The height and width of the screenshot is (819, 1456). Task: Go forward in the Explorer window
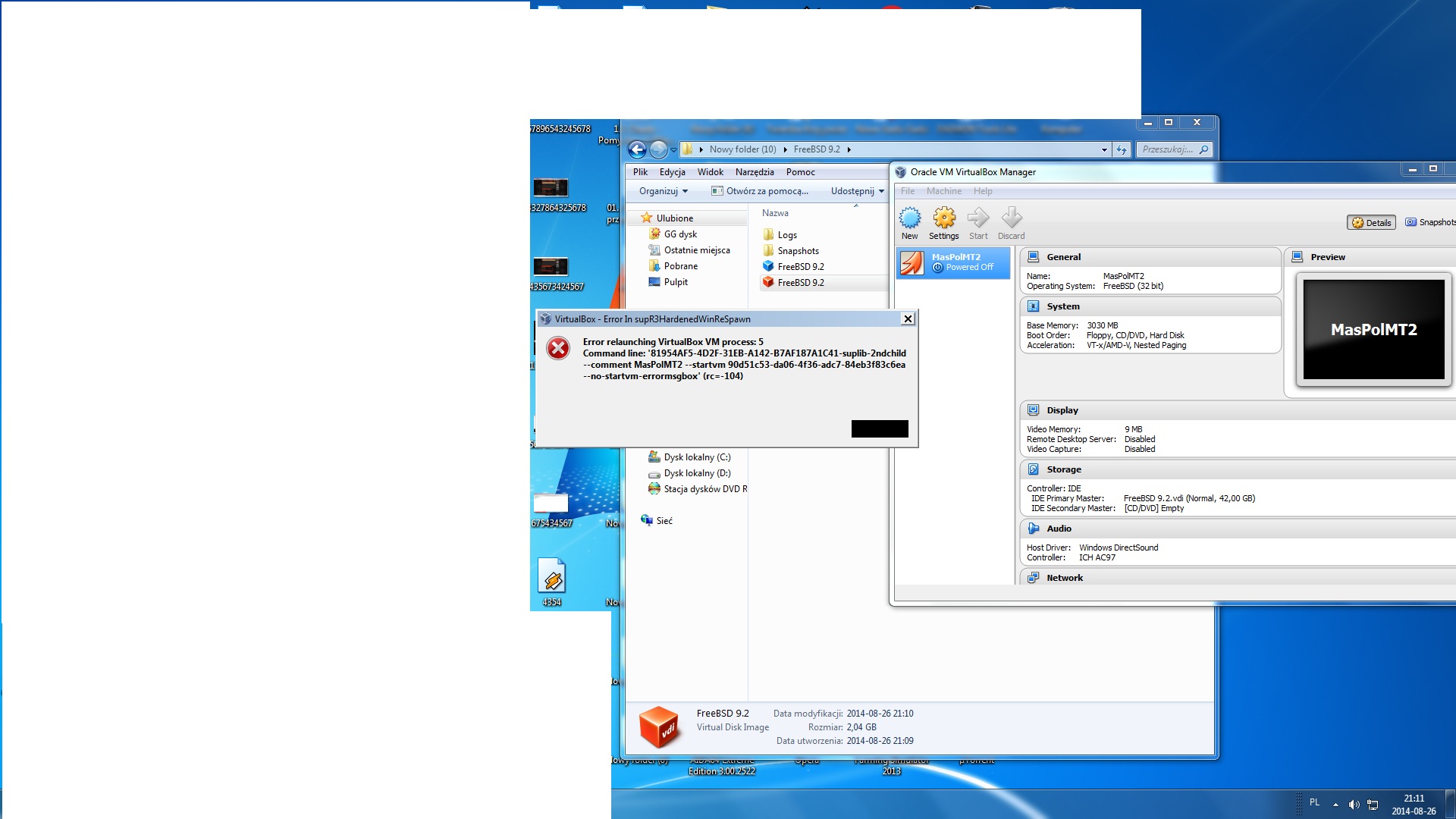click(x=658, y=149)
